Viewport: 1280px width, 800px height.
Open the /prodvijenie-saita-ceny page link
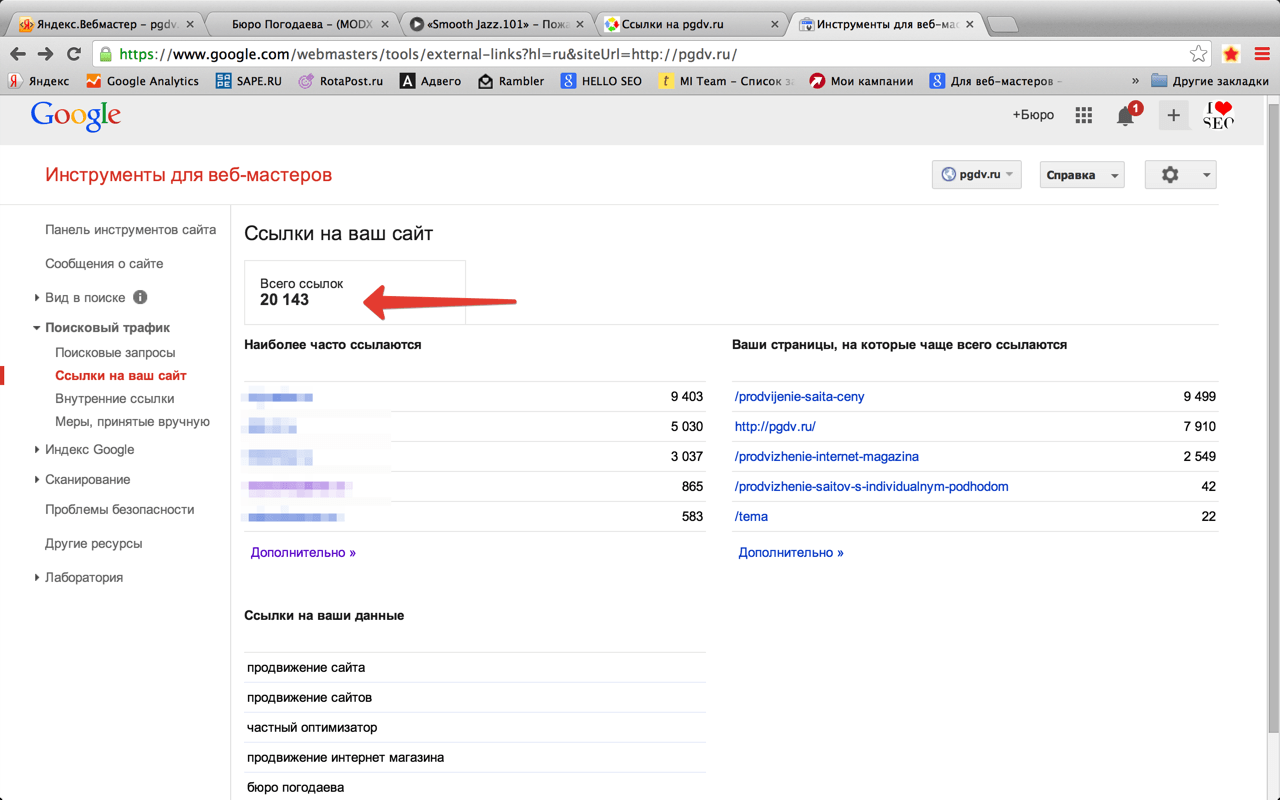799,396
